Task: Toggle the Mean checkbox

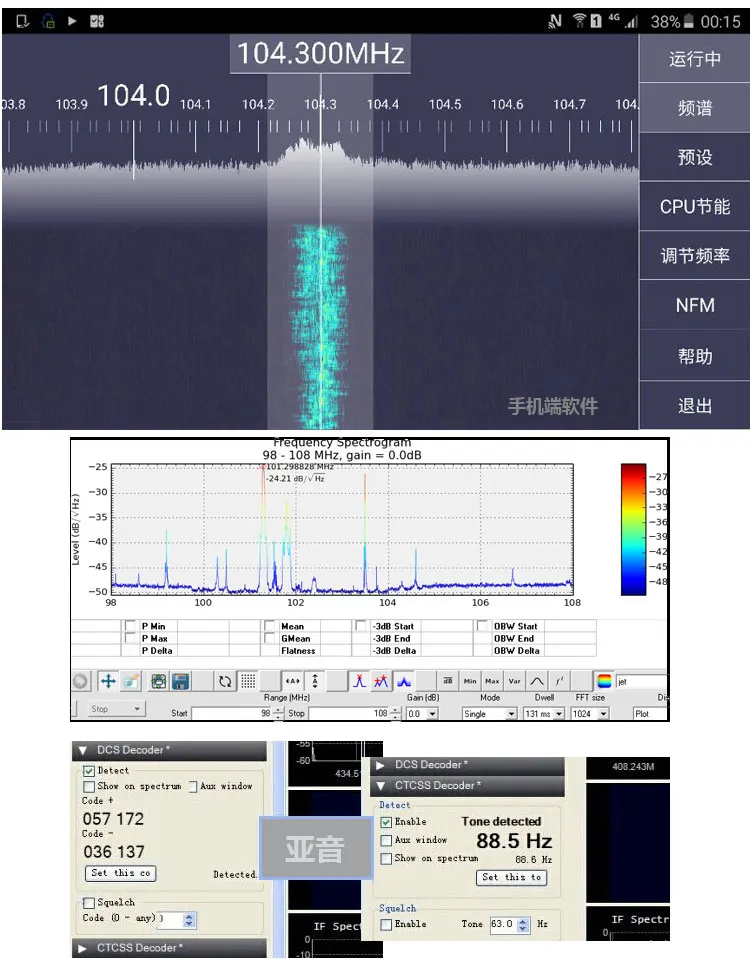Action: (x=269, y=626)
